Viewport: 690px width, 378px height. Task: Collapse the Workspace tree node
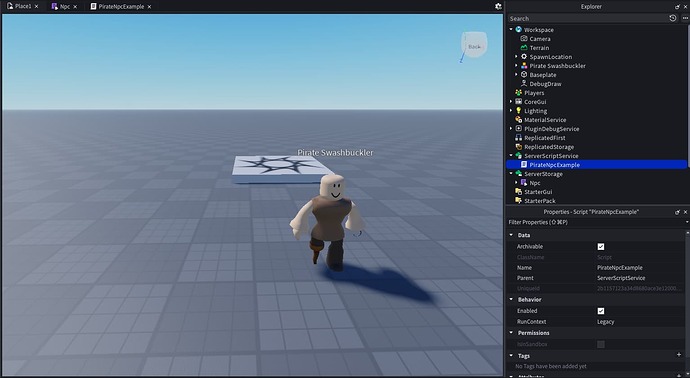tap(511, 29)
